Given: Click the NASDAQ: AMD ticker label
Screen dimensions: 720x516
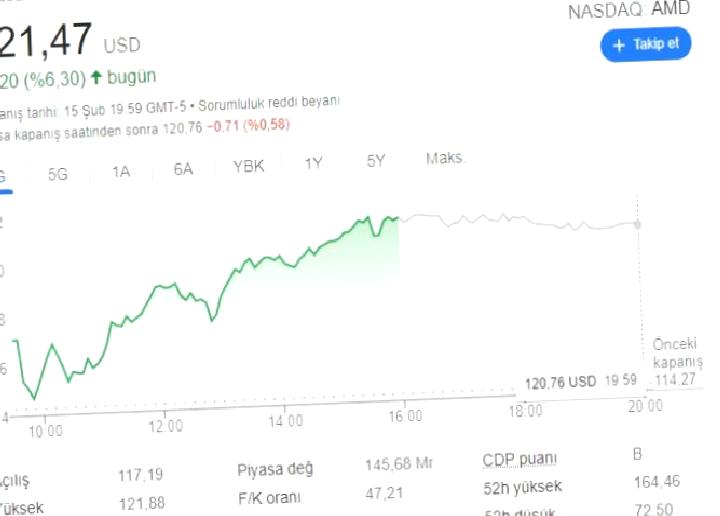Looking at the screenshot, I should coord(629,11).
